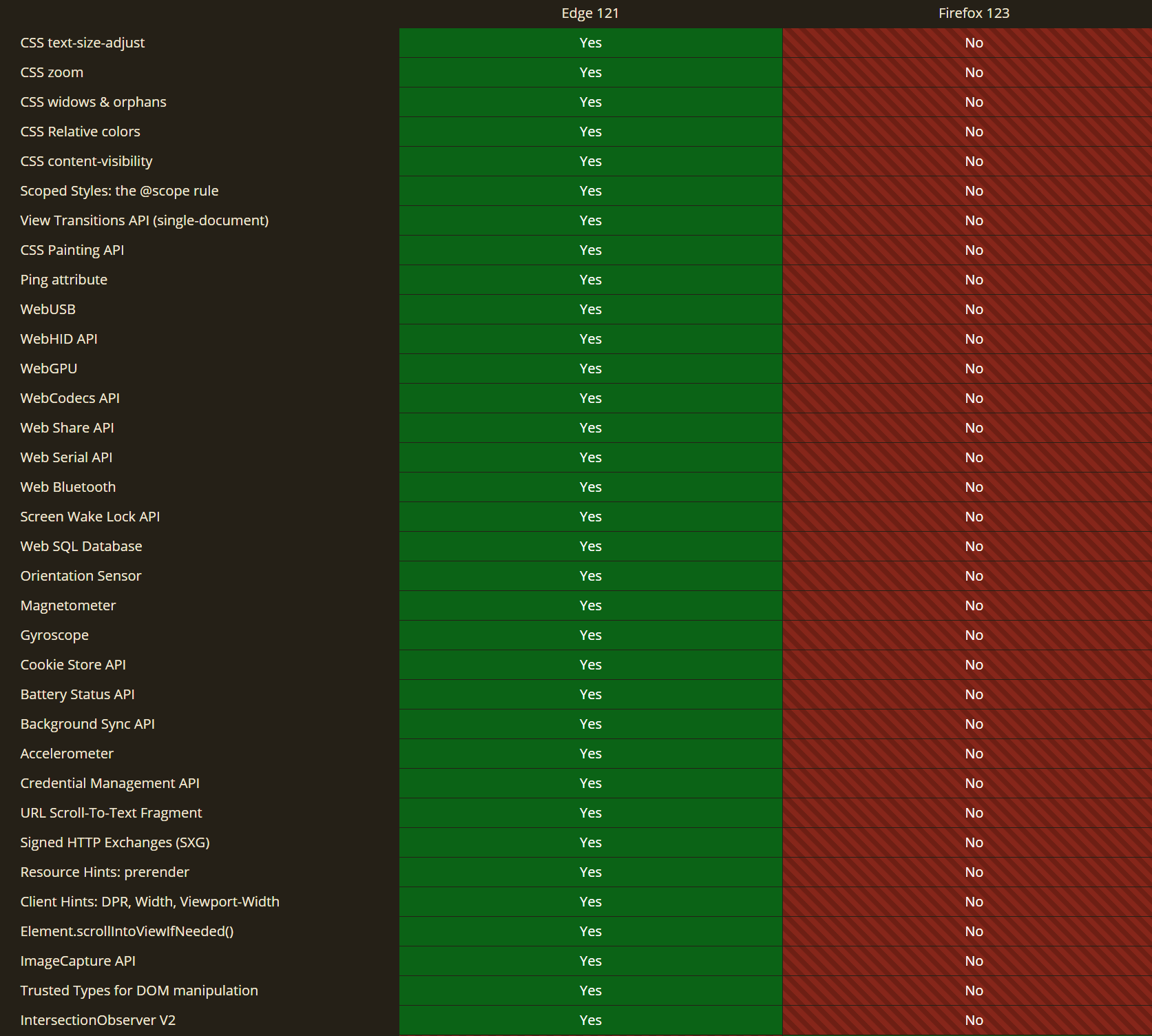
Task: Open the CSS zoom feature link
Action: click(x=52, y=72)
